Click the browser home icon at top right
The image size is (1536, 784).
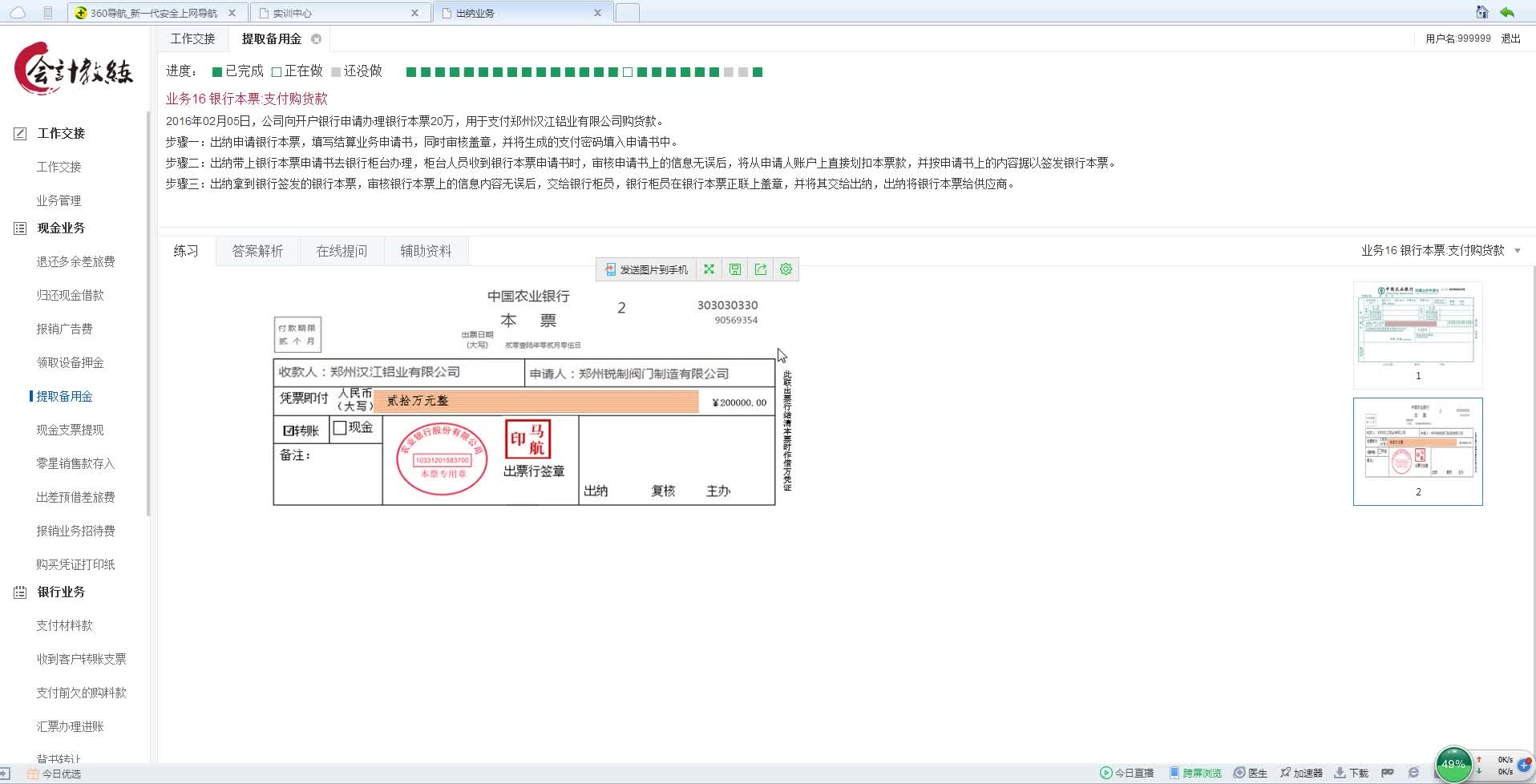(1481, 12)
